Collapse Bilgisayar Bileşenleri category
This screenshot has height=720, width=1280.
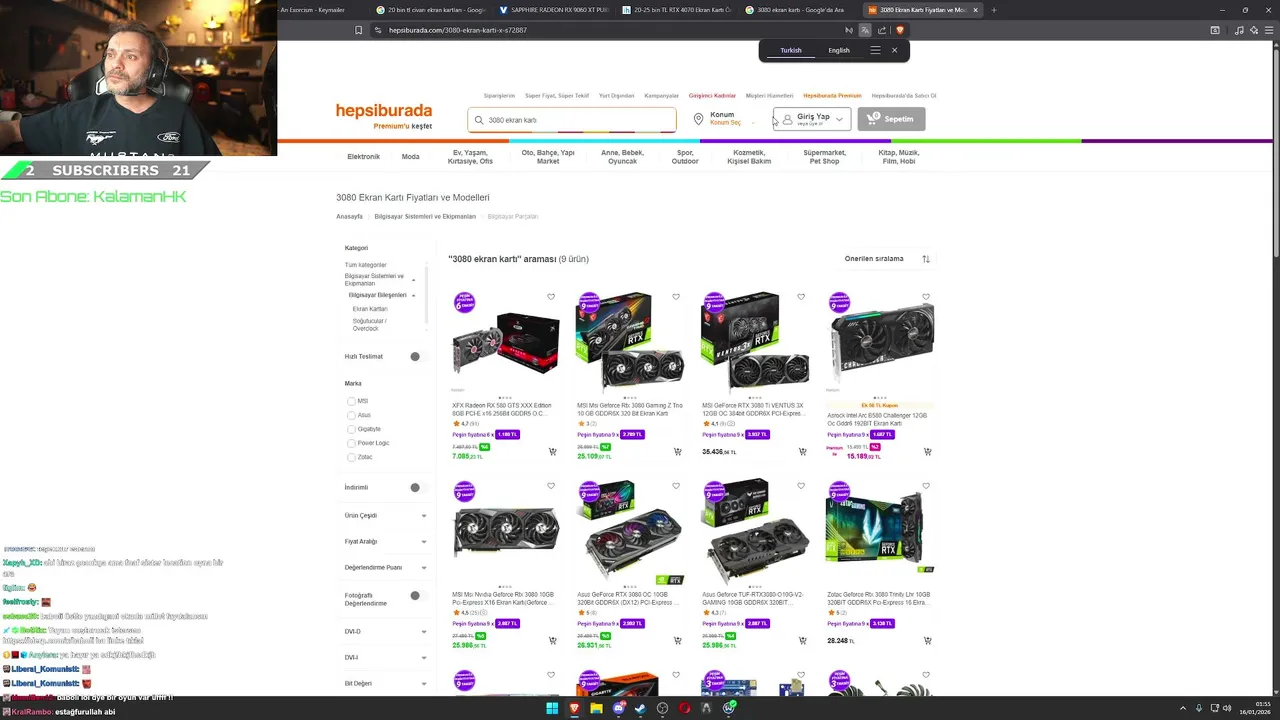click(413, 296)
